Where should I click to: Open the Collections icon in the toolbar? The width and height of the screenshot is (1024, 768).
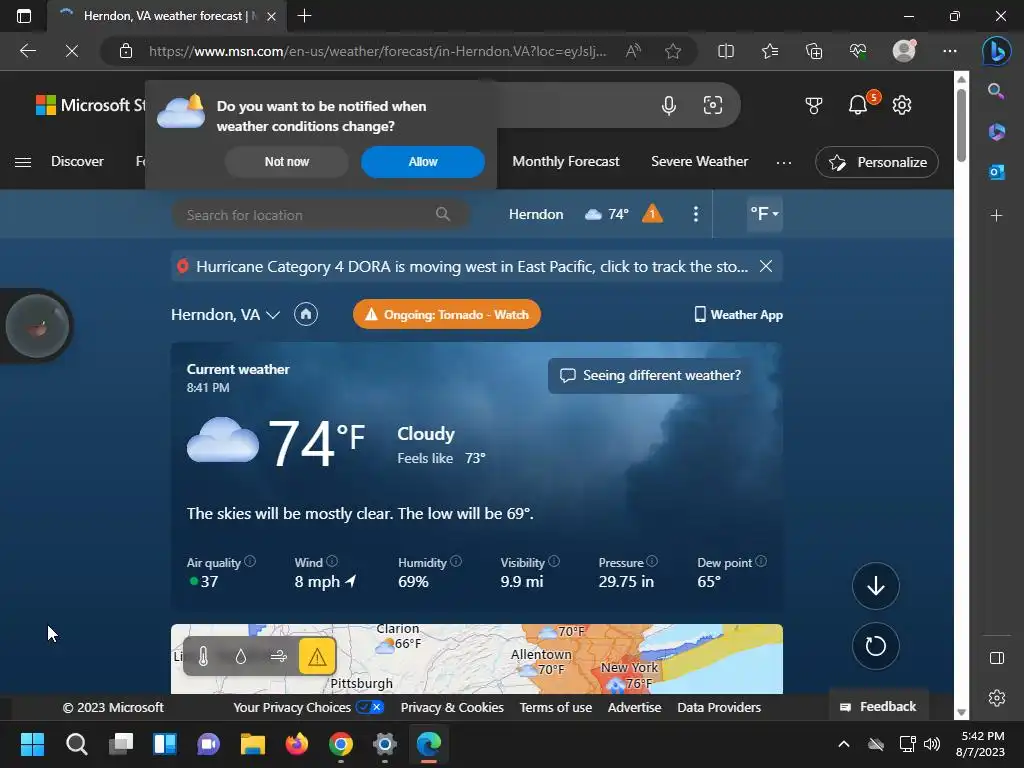[814, 51]
